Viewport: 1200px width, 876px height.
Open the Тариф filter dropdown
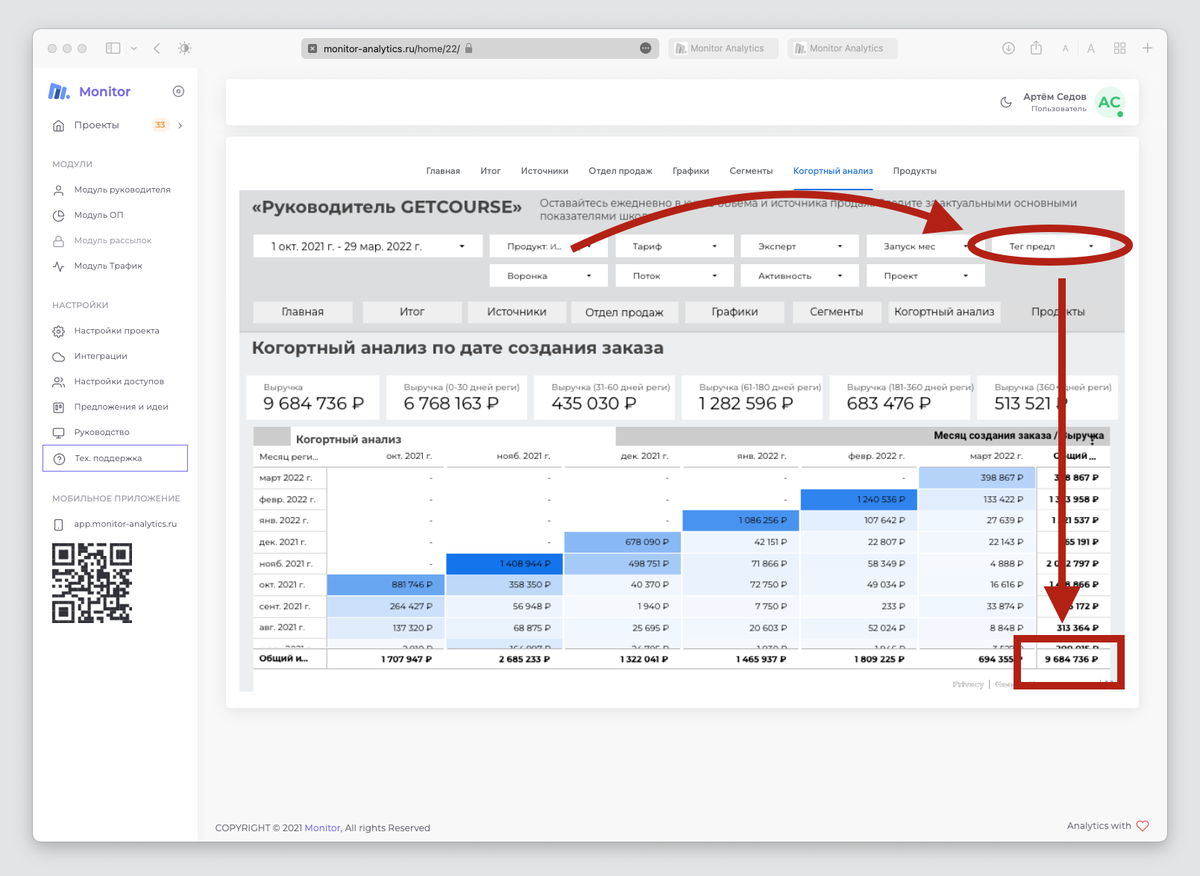point(675,246)
